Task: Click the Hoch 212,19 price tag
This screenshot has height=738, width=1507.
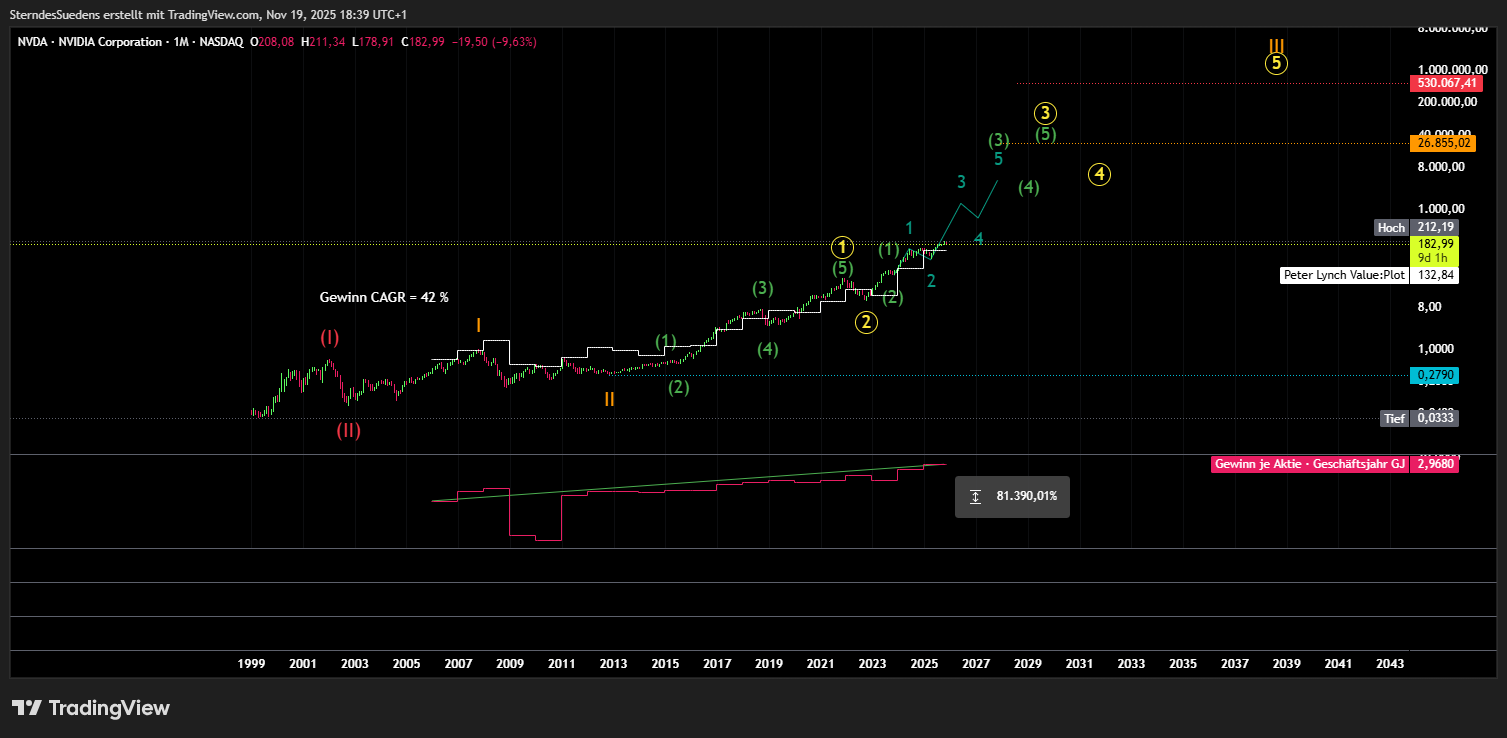Action: 1417,227
